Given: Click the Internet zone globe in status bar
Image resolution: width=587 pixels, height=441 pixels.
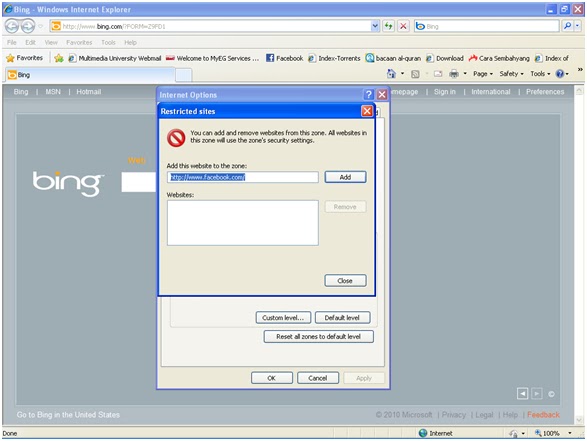Looking at the screenshot, I should [423, 433].
